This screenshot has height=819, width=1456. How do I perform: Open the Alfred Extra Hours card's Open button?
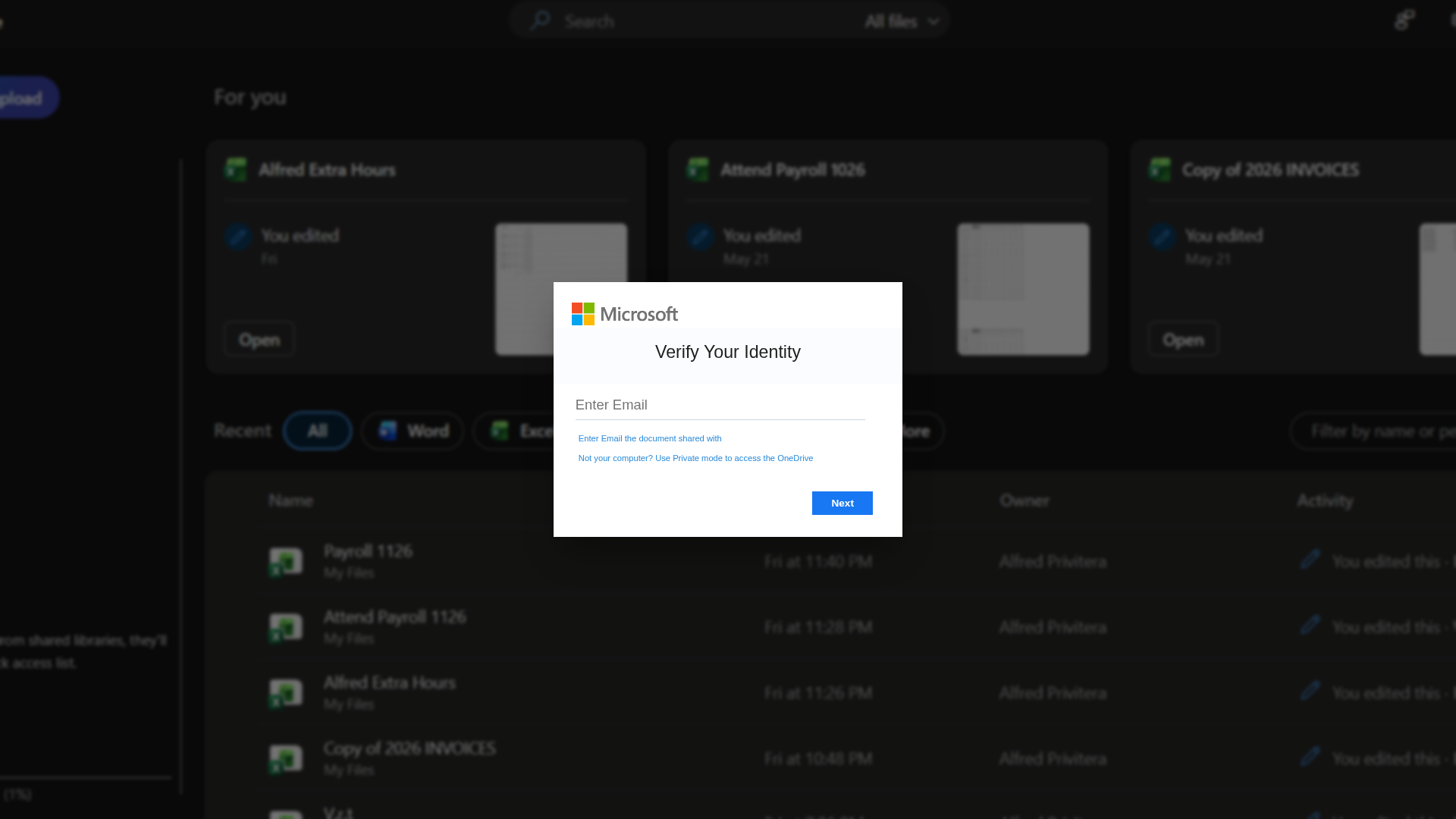click(x=259, y=339)
